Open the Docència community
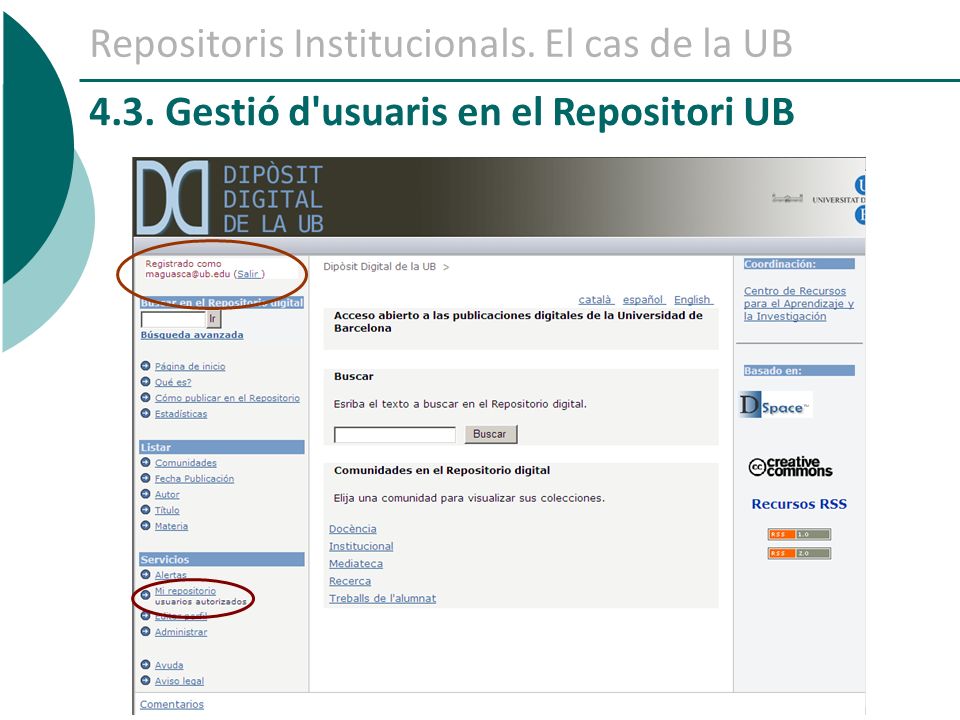The width and height of the screenshot is (960, 720). tap(353, 529)
